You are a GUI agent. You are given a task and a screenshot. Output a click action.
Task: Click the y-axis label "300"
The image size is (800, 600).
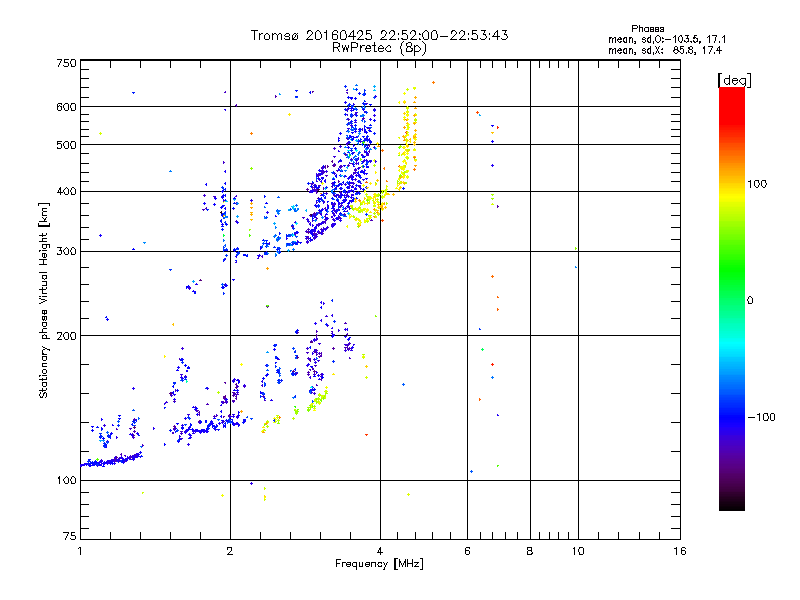pyautogui.click(x=66, y=251)
